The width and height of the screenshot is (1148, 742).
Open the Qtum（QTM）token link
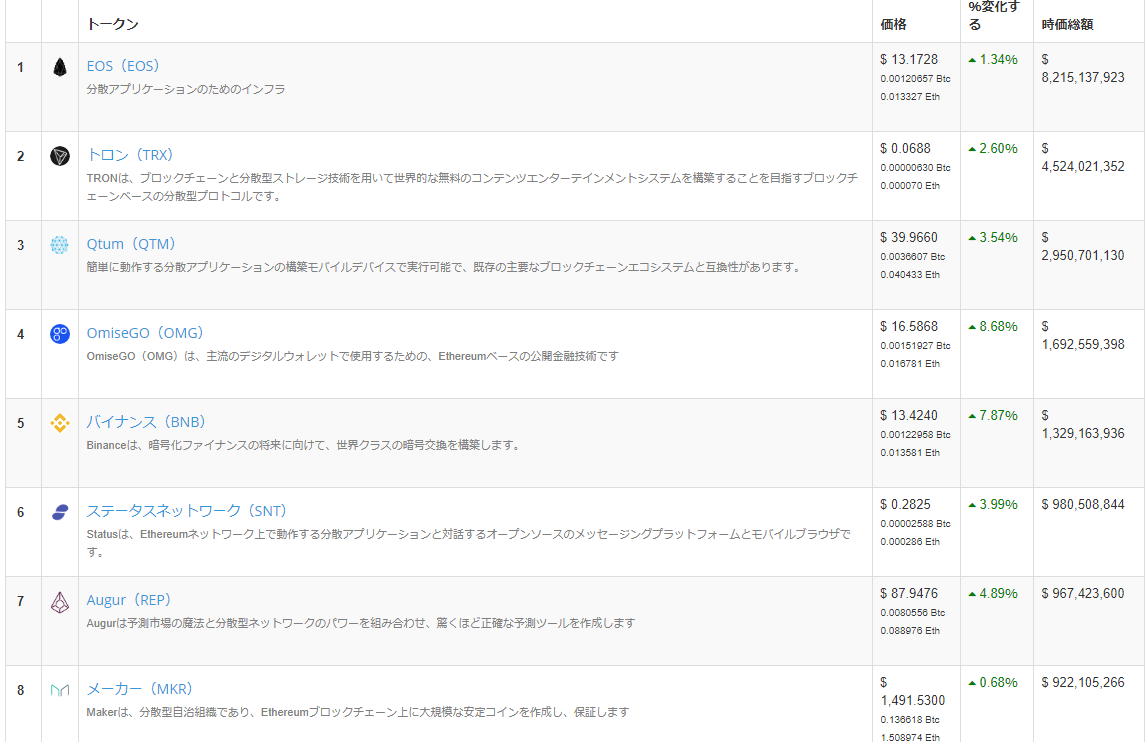tap(131, 244)
